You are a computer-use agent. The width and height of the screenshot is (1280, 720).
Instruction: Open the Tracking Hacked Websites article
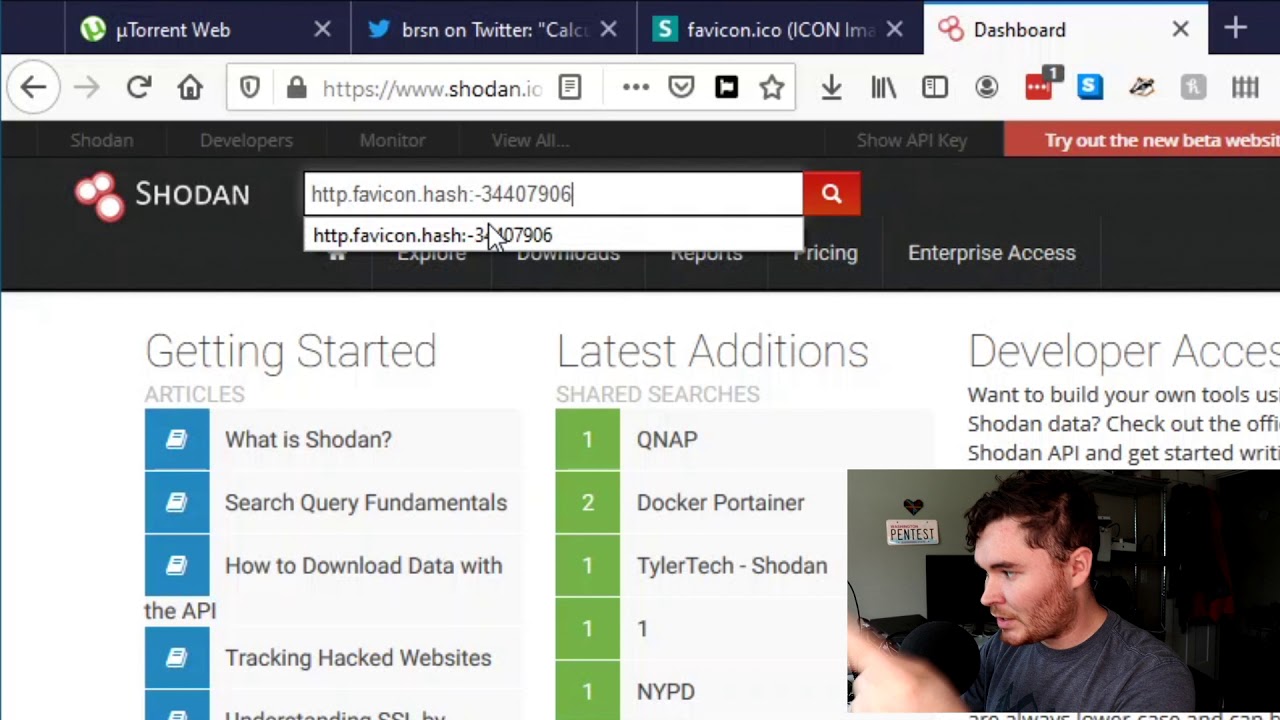coord(358,657)
